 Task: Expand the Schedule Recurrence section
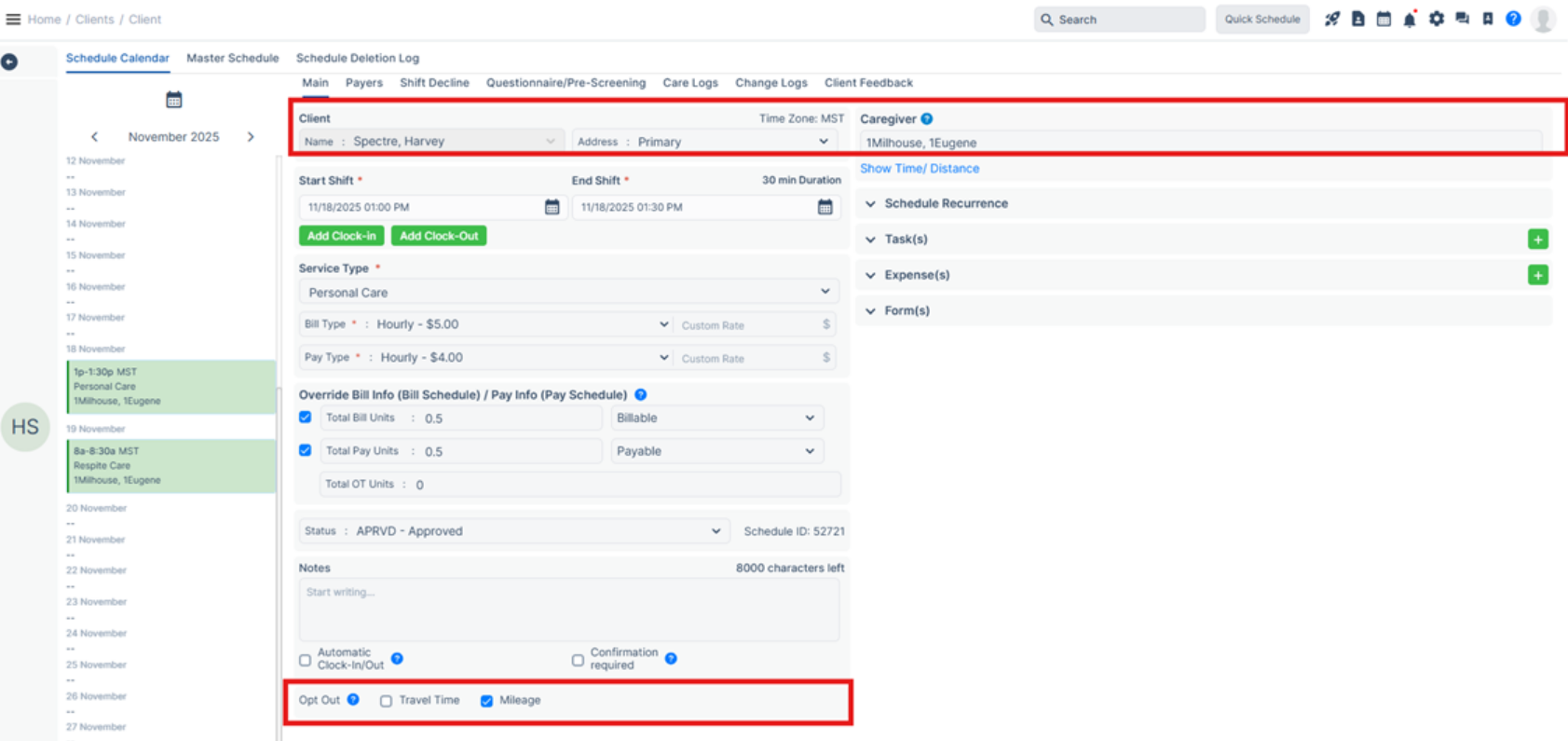coord(945,203)
